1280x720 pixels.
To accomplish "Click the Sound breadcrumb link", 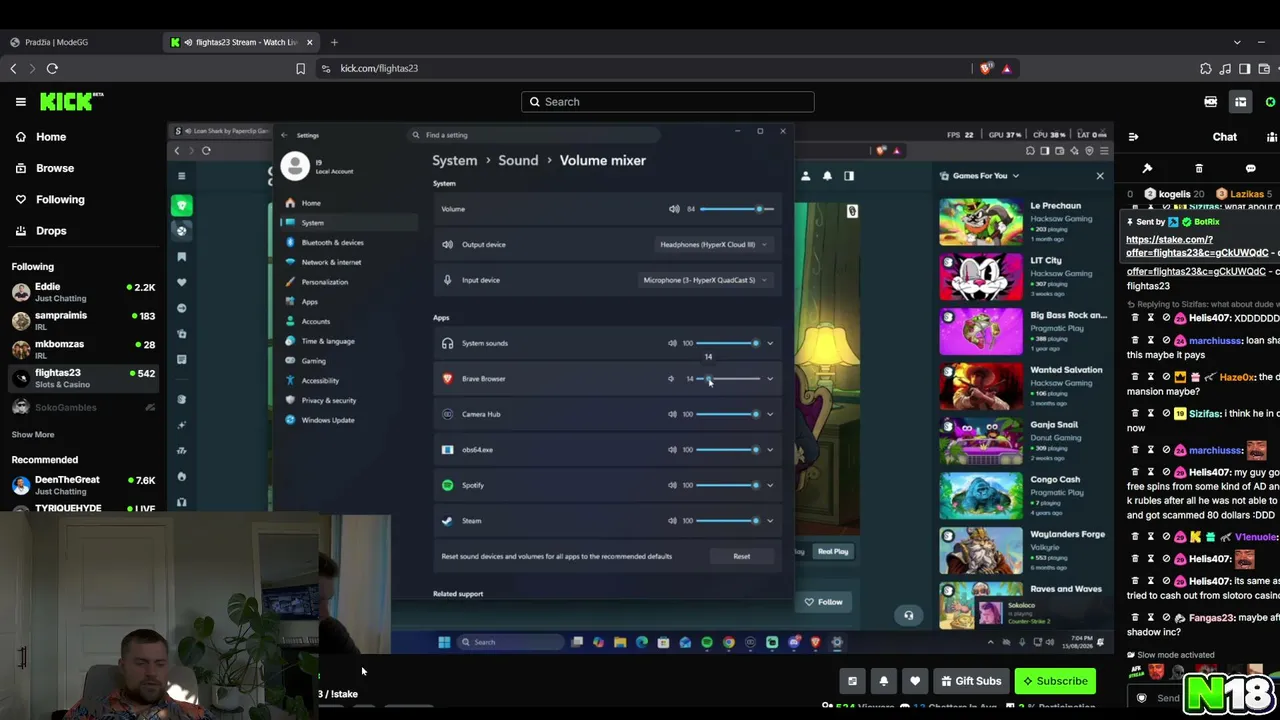I will pos(518,160).
